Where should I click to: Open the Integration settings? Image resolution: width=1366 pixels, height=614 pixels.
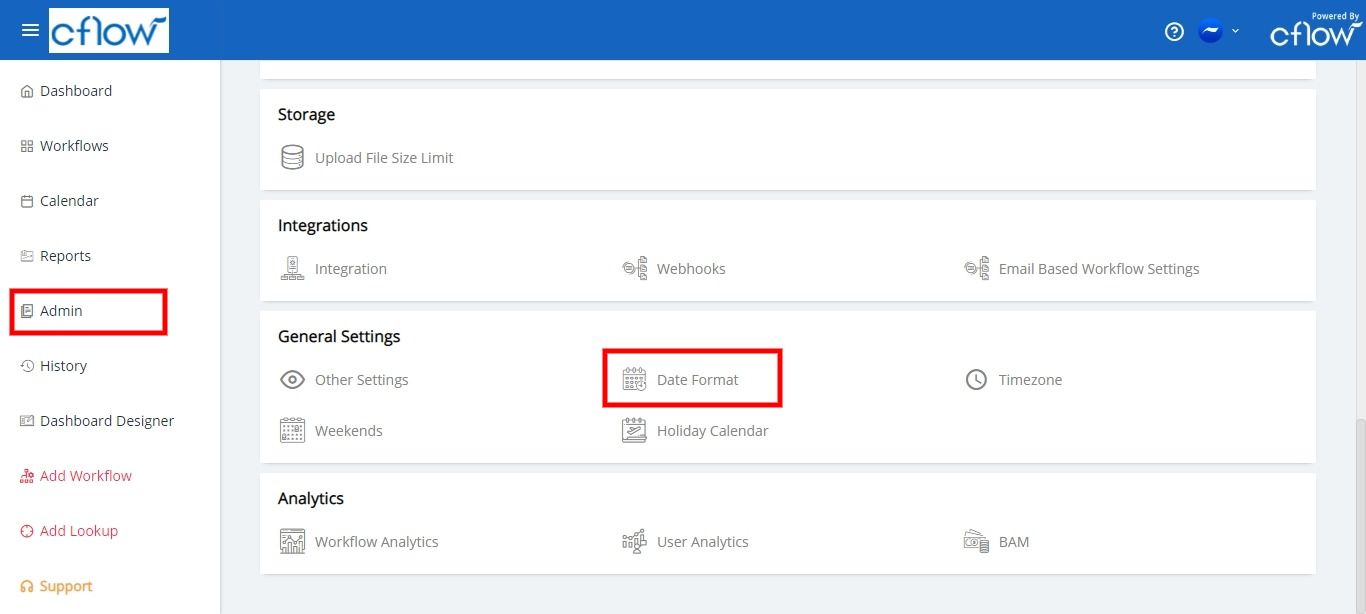350,268
